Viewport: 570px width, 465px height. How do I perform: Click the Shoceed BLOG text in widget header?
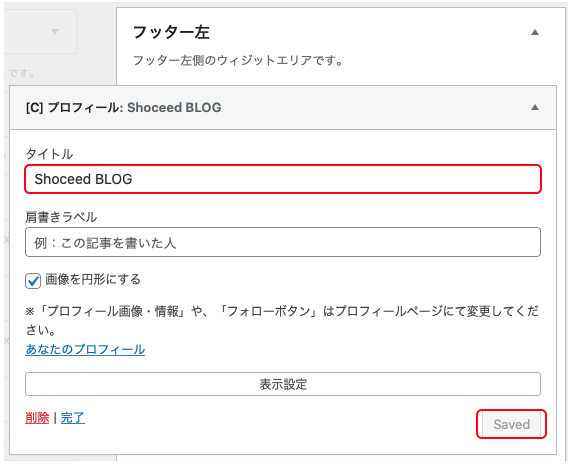[174, 107]
